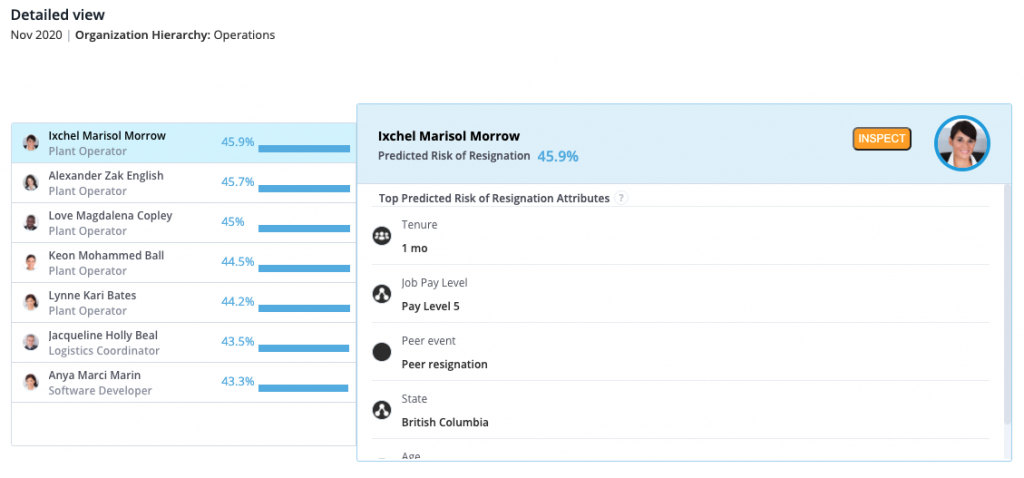The width and height of the screenshot is (1024, 478).
Task: Click the help question mark next to Attributes
Action: point(621,198)
